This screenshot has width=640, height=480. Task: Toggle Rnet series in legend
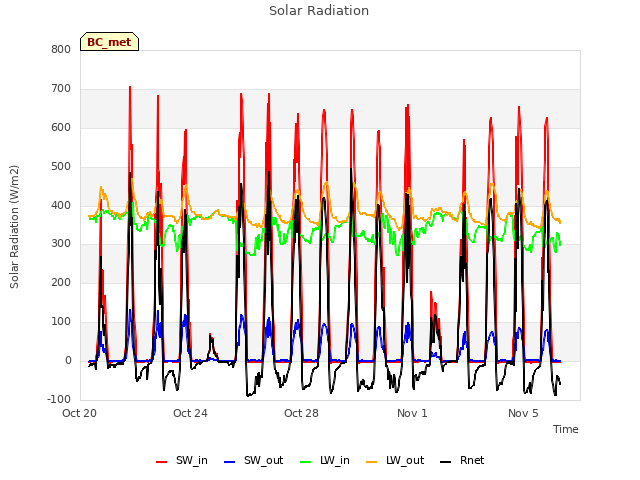pyautogui.click(x=462, y=460)
